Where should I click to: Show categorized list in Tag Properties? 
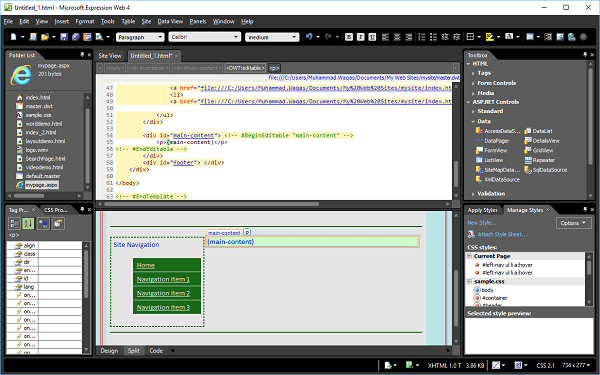tap(15, 223)
